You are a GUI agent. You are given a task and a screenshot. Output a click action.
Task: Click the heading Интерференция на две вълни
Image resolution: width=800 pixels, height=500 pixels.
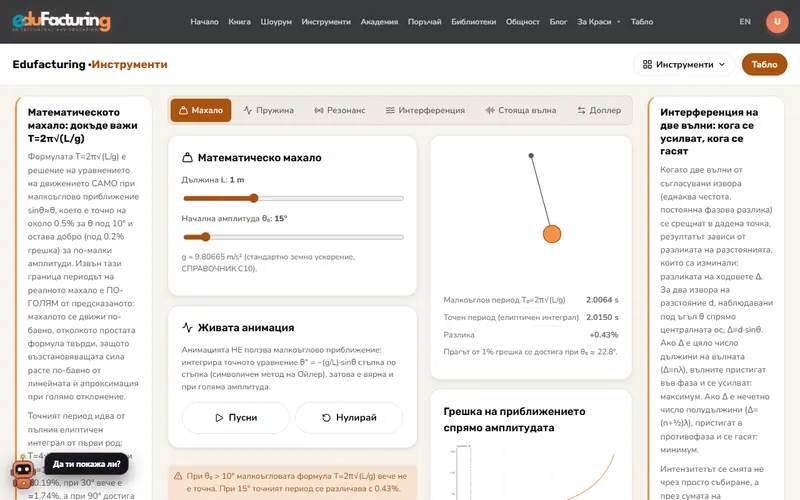point(709,132)
